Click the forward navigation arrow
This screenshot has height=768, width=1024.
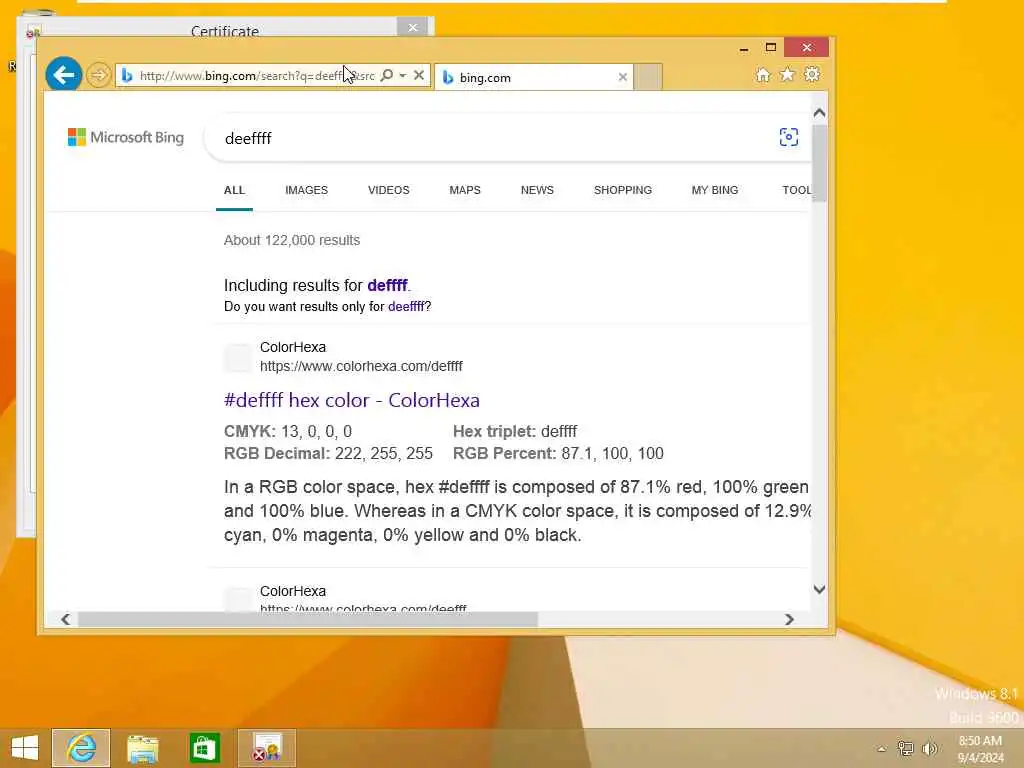pyautogui.click(x=99, y=75)
